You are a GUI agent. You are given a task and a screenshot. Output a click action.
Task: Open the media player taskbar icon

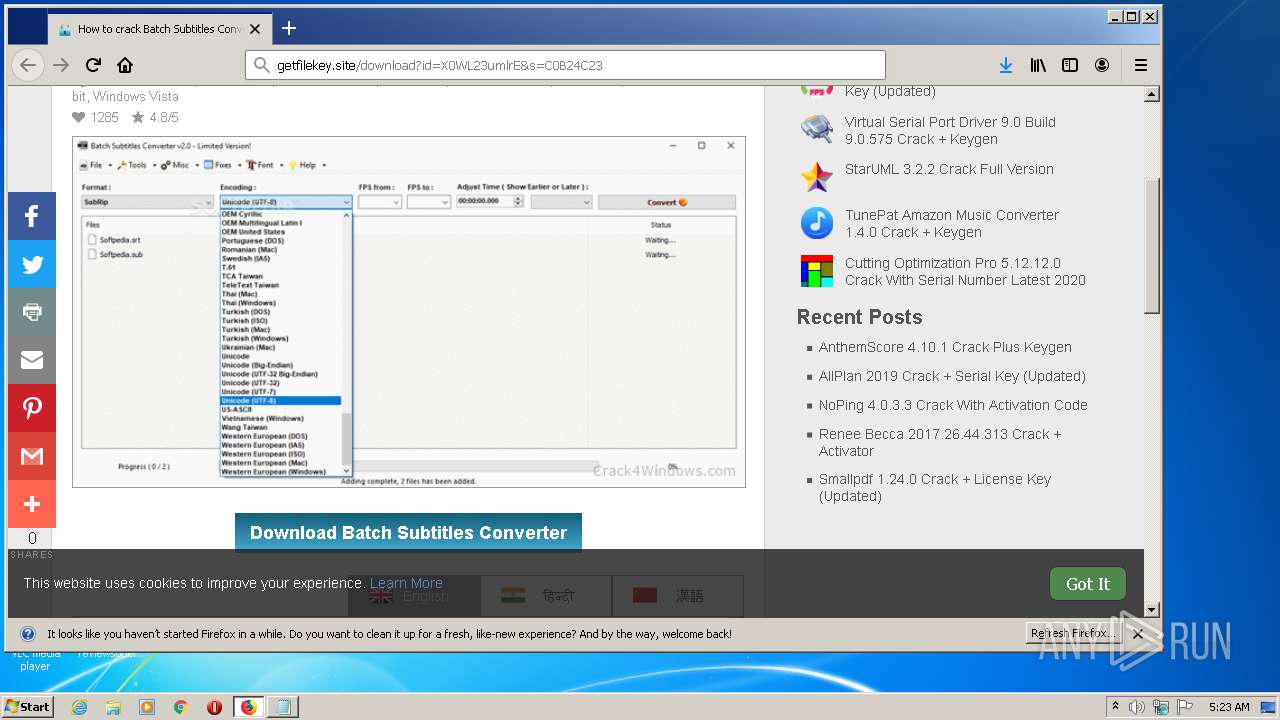click(147, 707)
